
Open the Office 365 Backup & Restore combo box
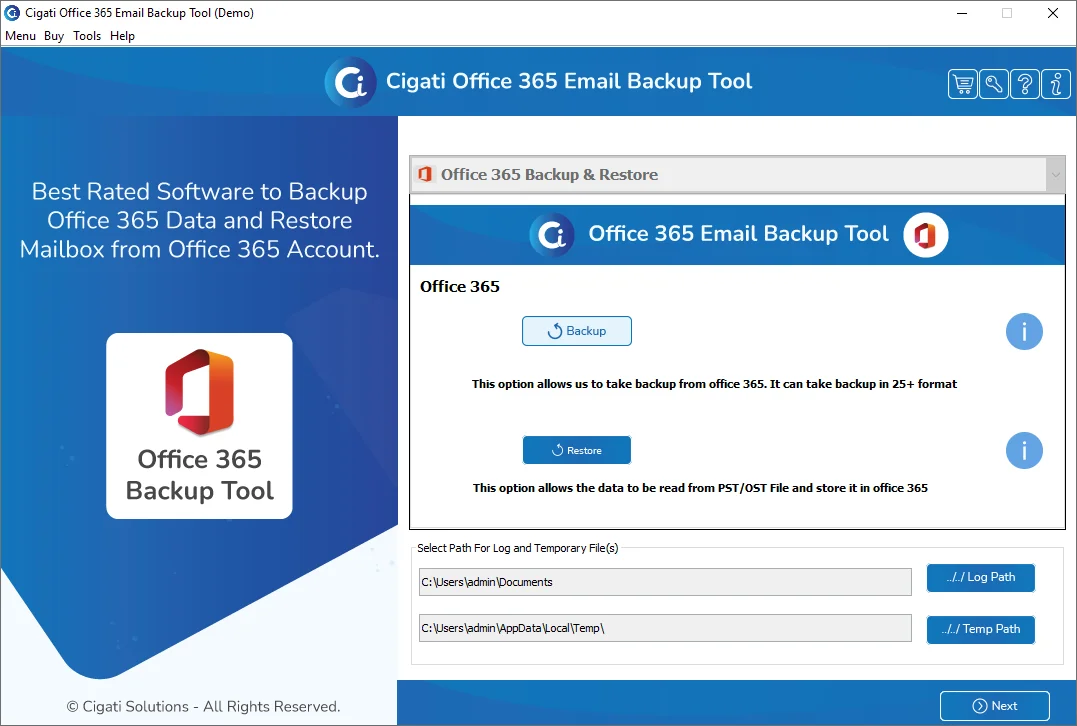click(737, 174)
